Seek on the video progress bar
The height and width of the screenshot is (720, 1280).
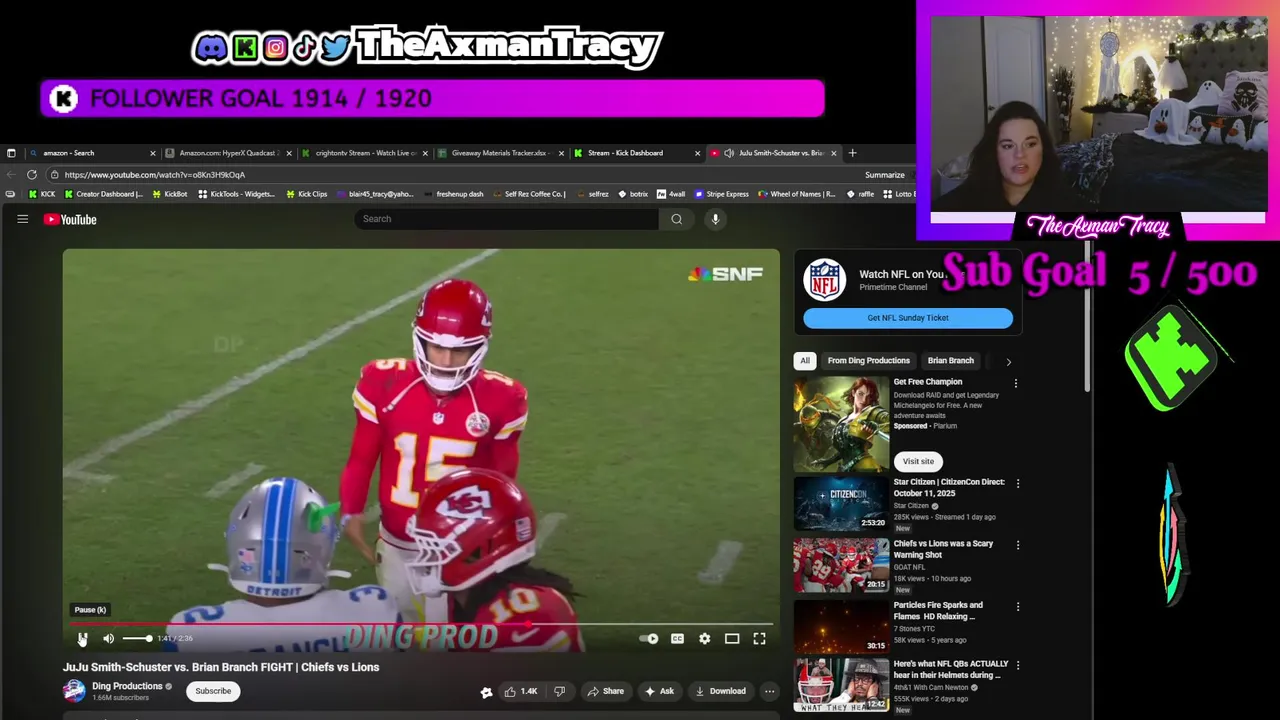[420, 624]
